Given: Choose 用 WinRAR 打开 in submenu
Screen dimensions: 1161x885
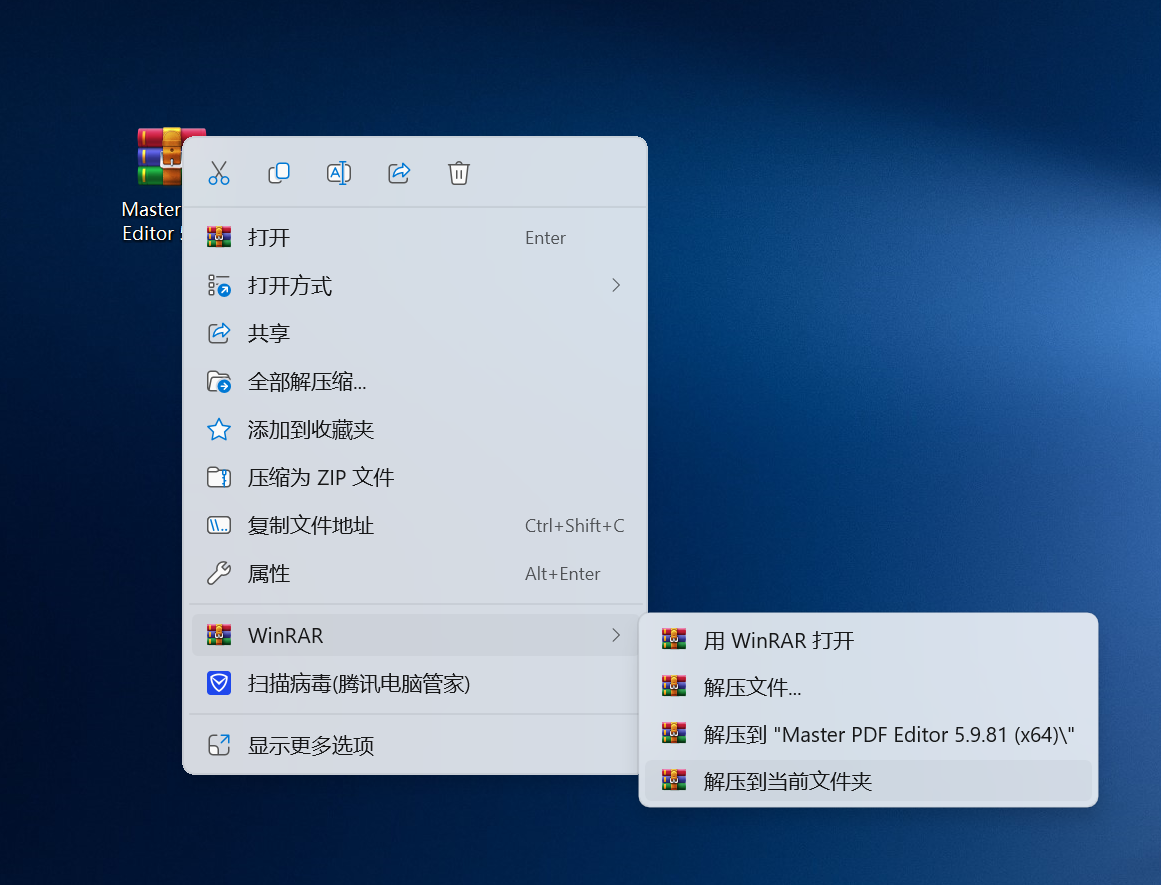Looking at the screenshot, I should tap(778, 641).
